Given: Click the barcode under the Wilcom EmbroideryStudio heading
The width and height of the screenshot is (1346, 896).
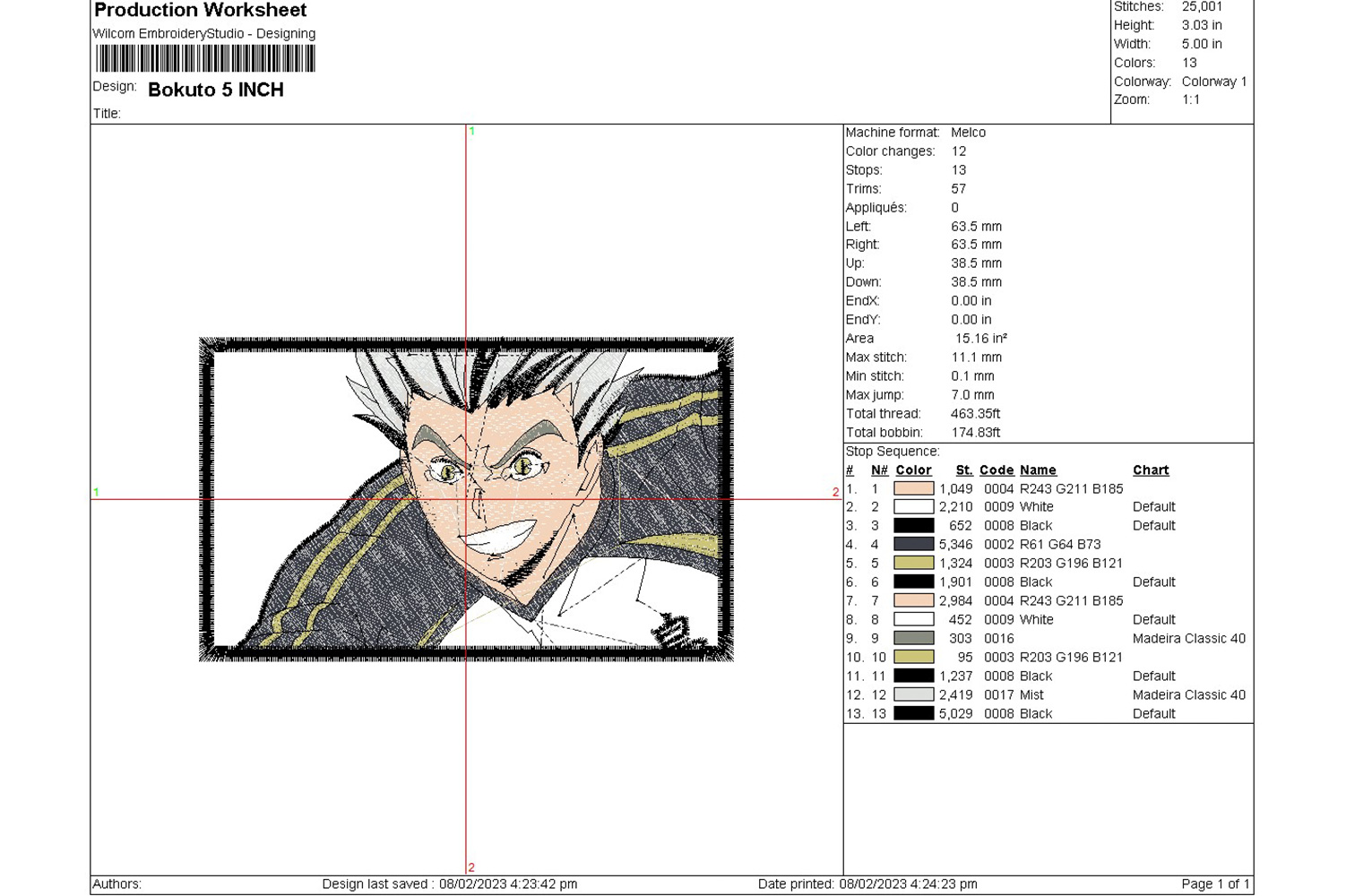Looking at the screenshot, I should point(205,59).
